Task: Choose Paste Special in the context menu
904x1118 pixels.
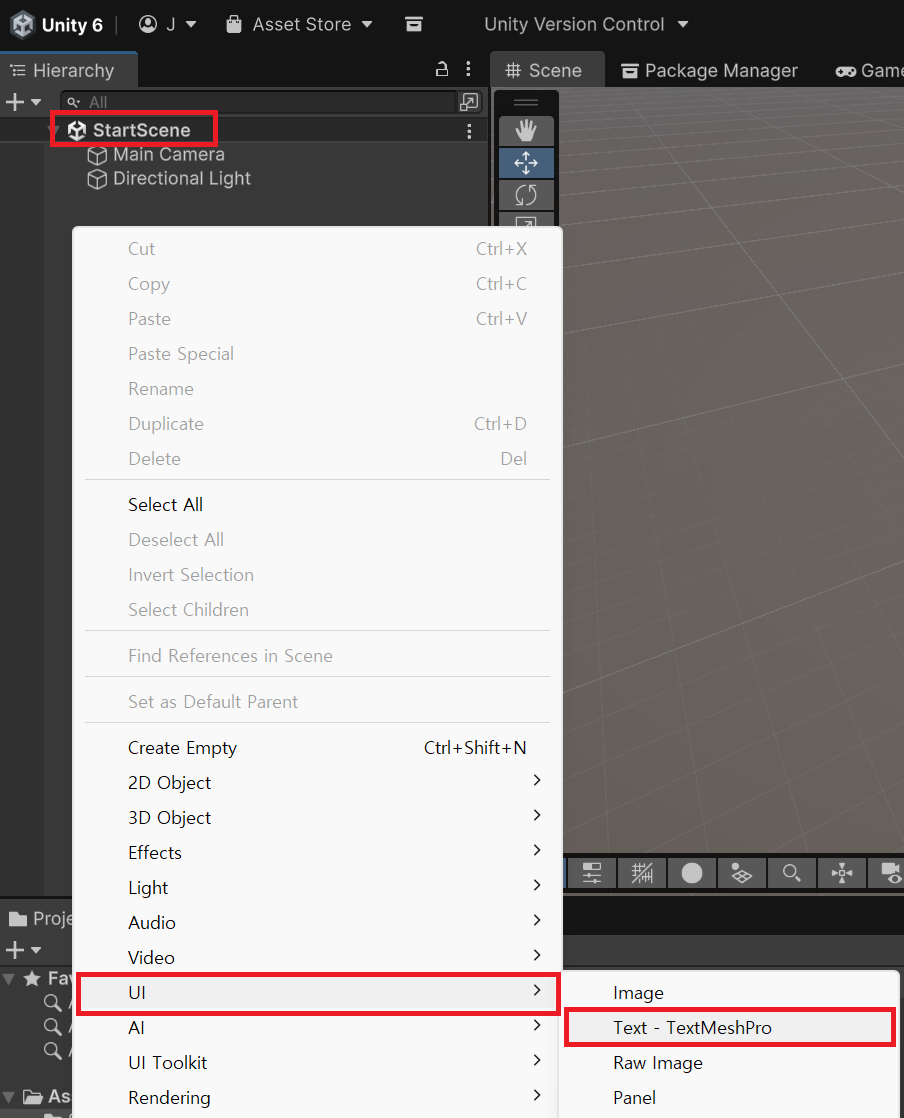Action: click(x=317, y=354)
